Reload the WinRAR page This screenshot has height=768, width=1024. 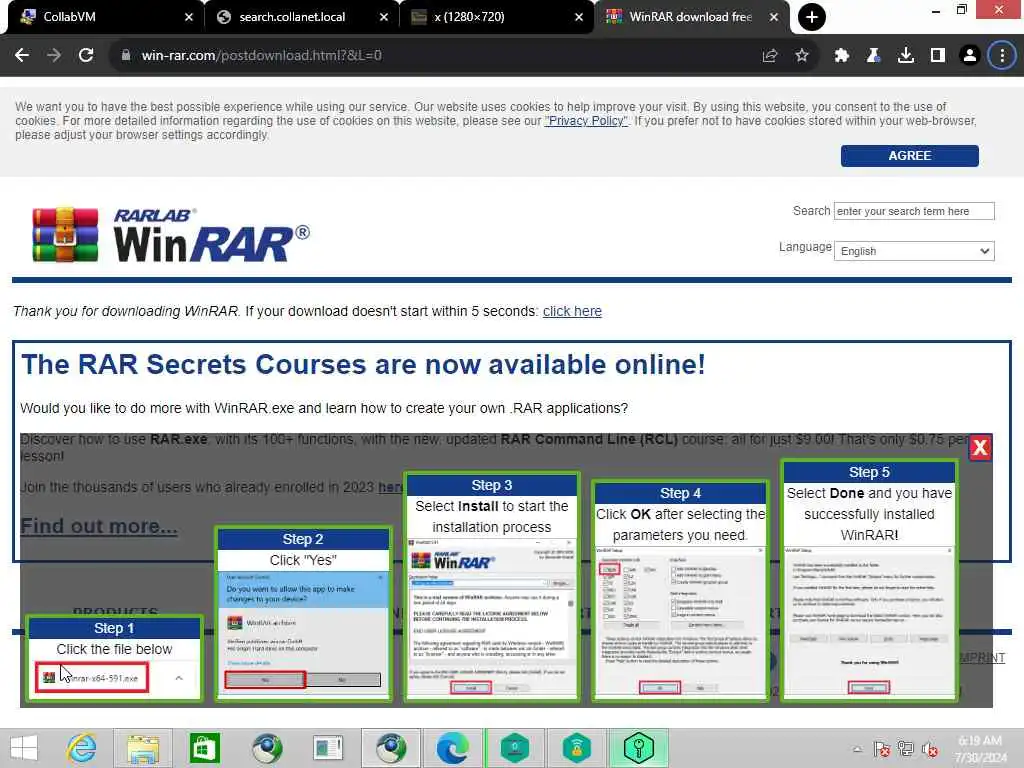tap(86, 56)
